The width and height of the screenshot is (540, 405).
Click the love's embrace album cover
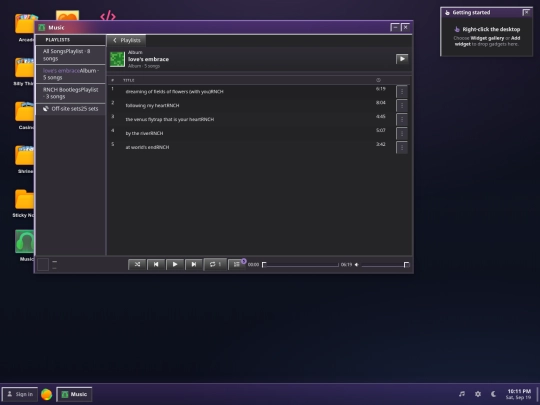[117, 59]
